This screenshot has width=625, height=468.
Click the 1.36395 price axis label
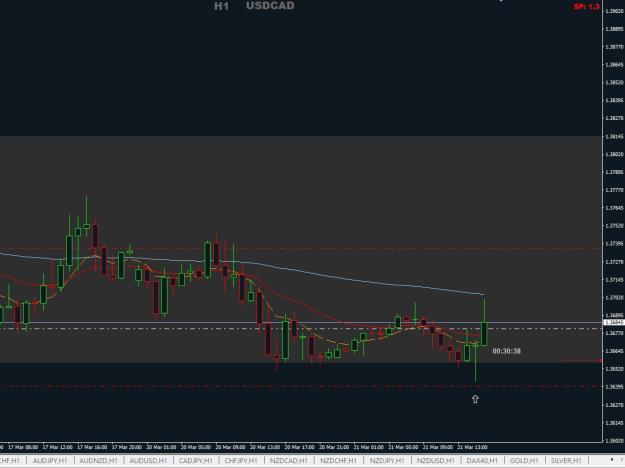point(614,387)
